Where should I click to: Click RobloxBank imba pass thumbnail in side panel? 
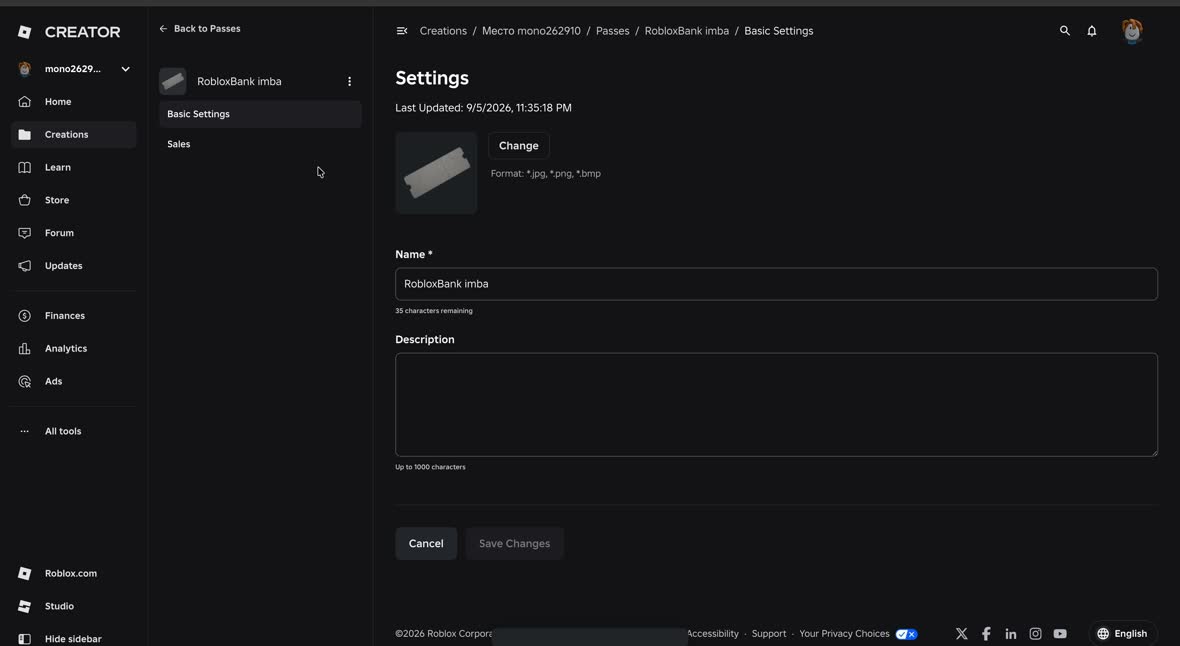[172, 81]
